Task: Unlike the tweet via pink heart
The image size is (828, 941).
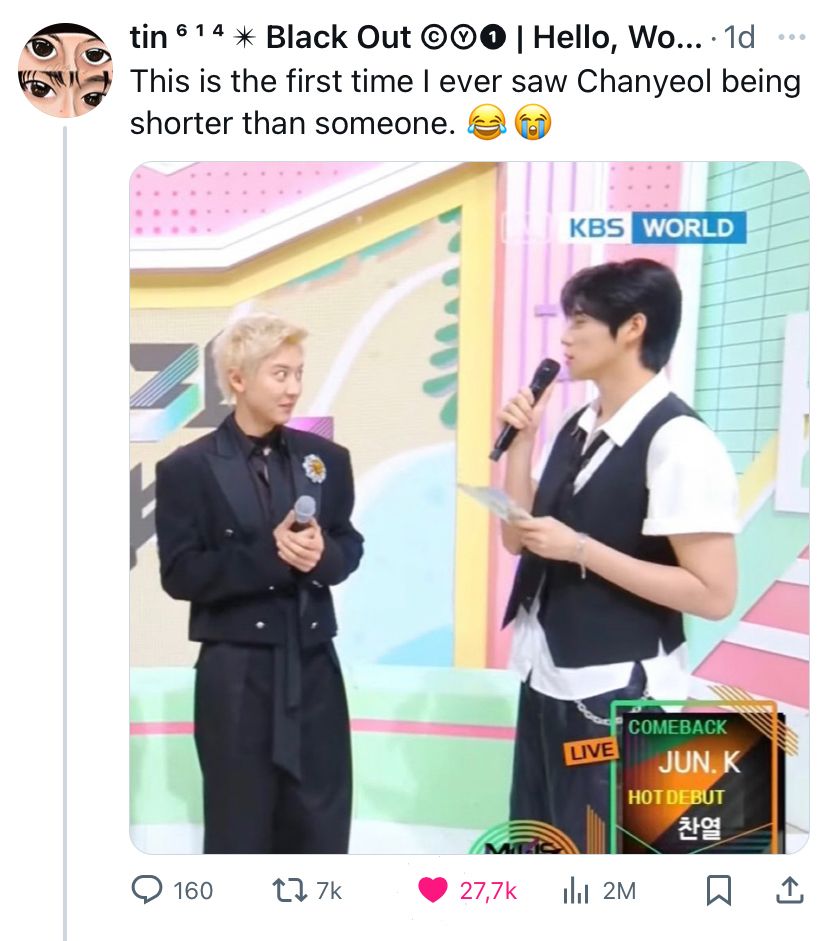Action: click(x=433, y=891)
